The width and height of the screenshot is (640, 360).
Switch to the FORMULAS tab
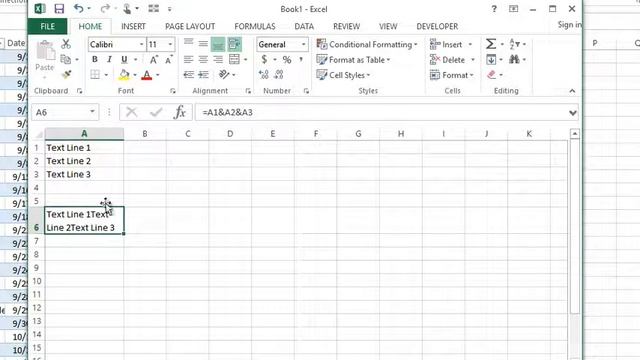pyautogui.click(x=255, y=26)
